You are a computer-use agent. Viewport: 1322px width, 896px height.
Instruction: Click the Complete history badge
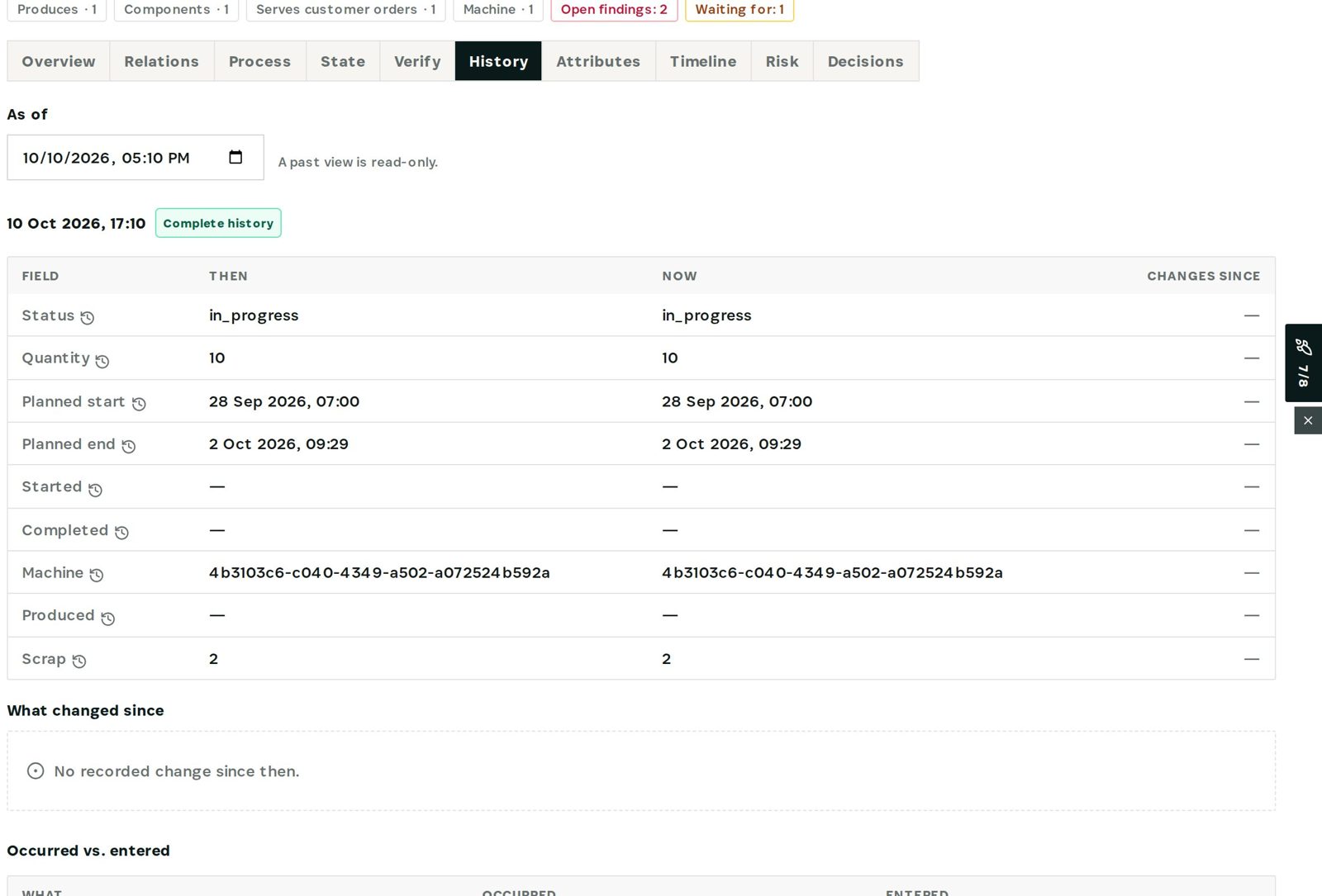click(218, 223)
